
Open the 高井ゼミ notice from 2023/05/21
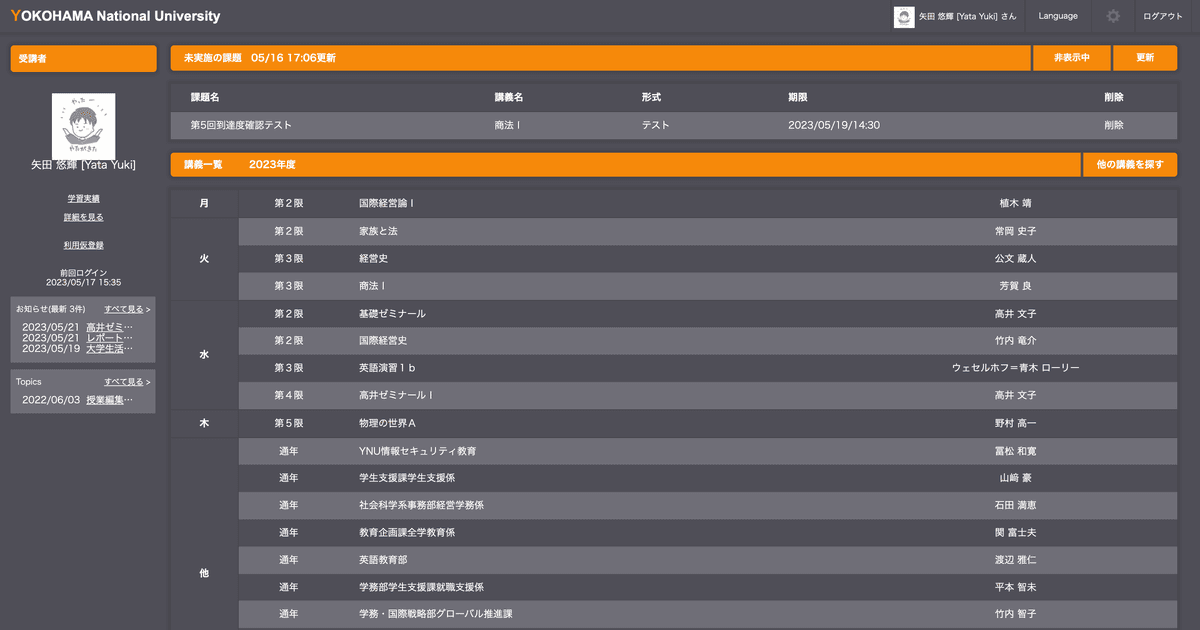pyautogui.click(x=109, y=327)
